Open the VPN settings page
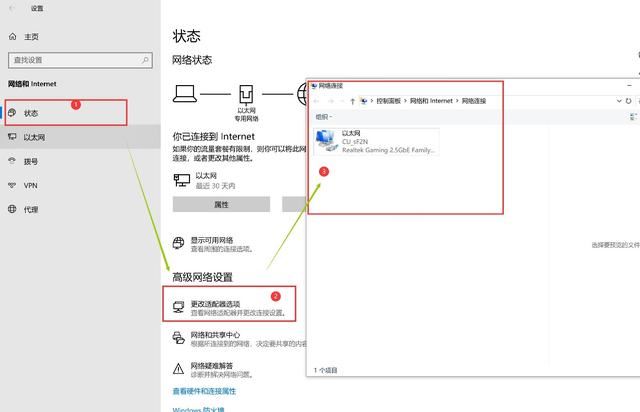This screenshot has width=640, height=412. [x=30, y=185]
